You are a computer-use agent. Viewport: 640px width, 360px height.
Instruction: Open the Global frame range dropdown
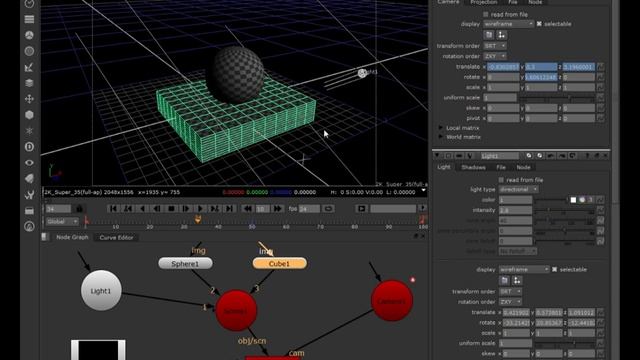(x=62, y=221)
